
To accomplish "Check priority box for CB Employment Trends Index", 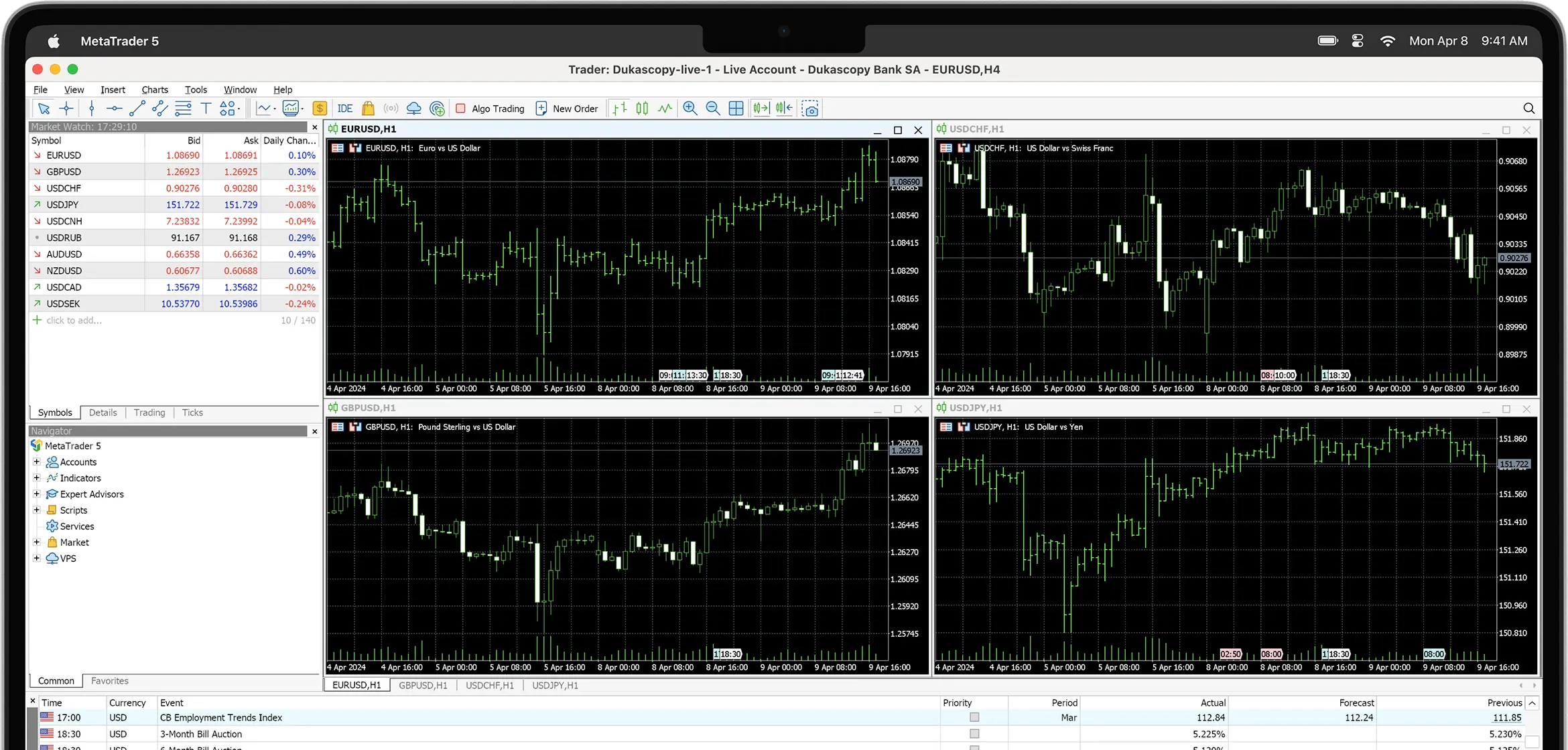I will pos(974,717).
